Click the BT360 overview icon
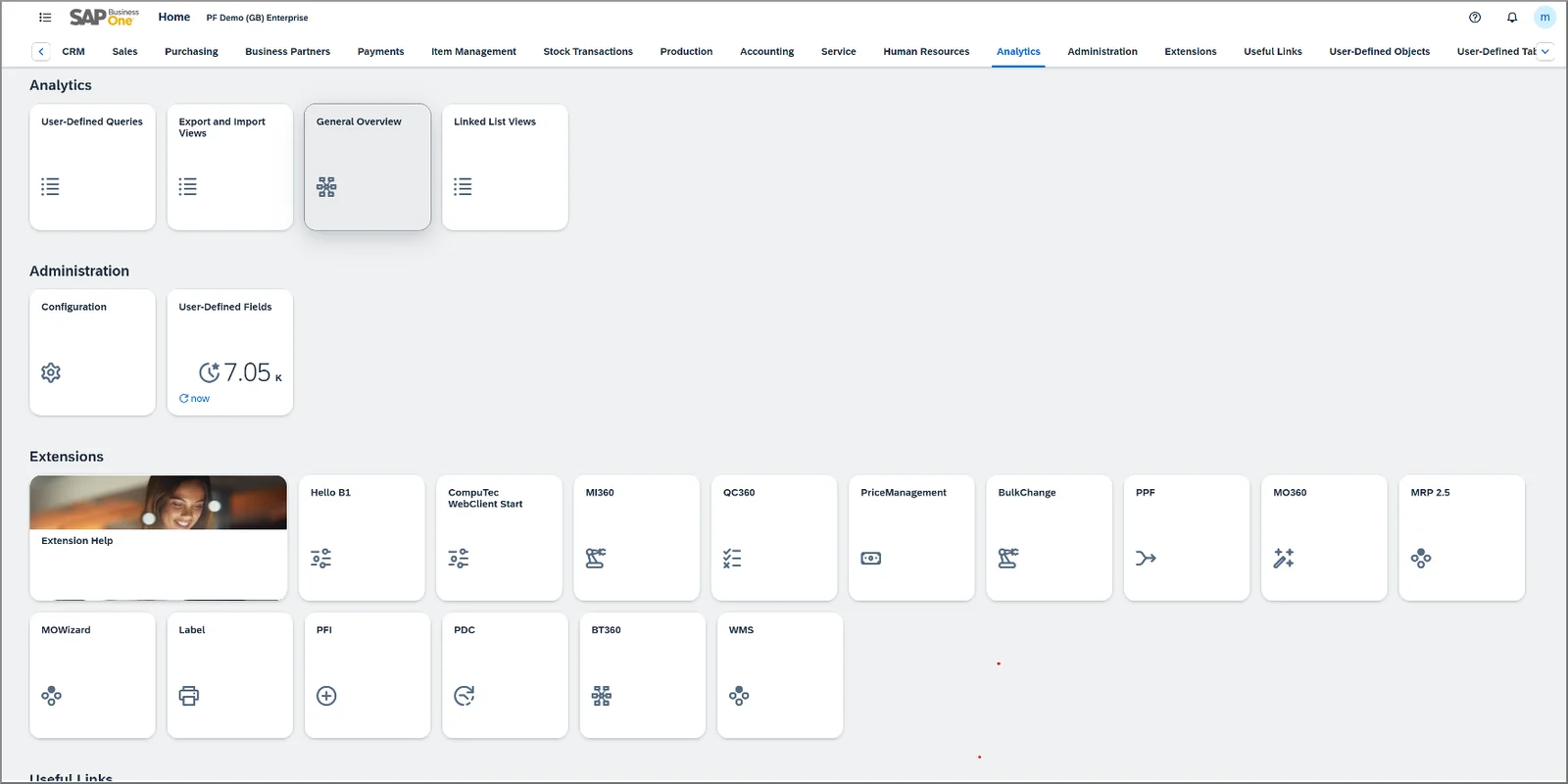Image resolution: width=1568 pixels, height=784 pixels. (602, 696)
